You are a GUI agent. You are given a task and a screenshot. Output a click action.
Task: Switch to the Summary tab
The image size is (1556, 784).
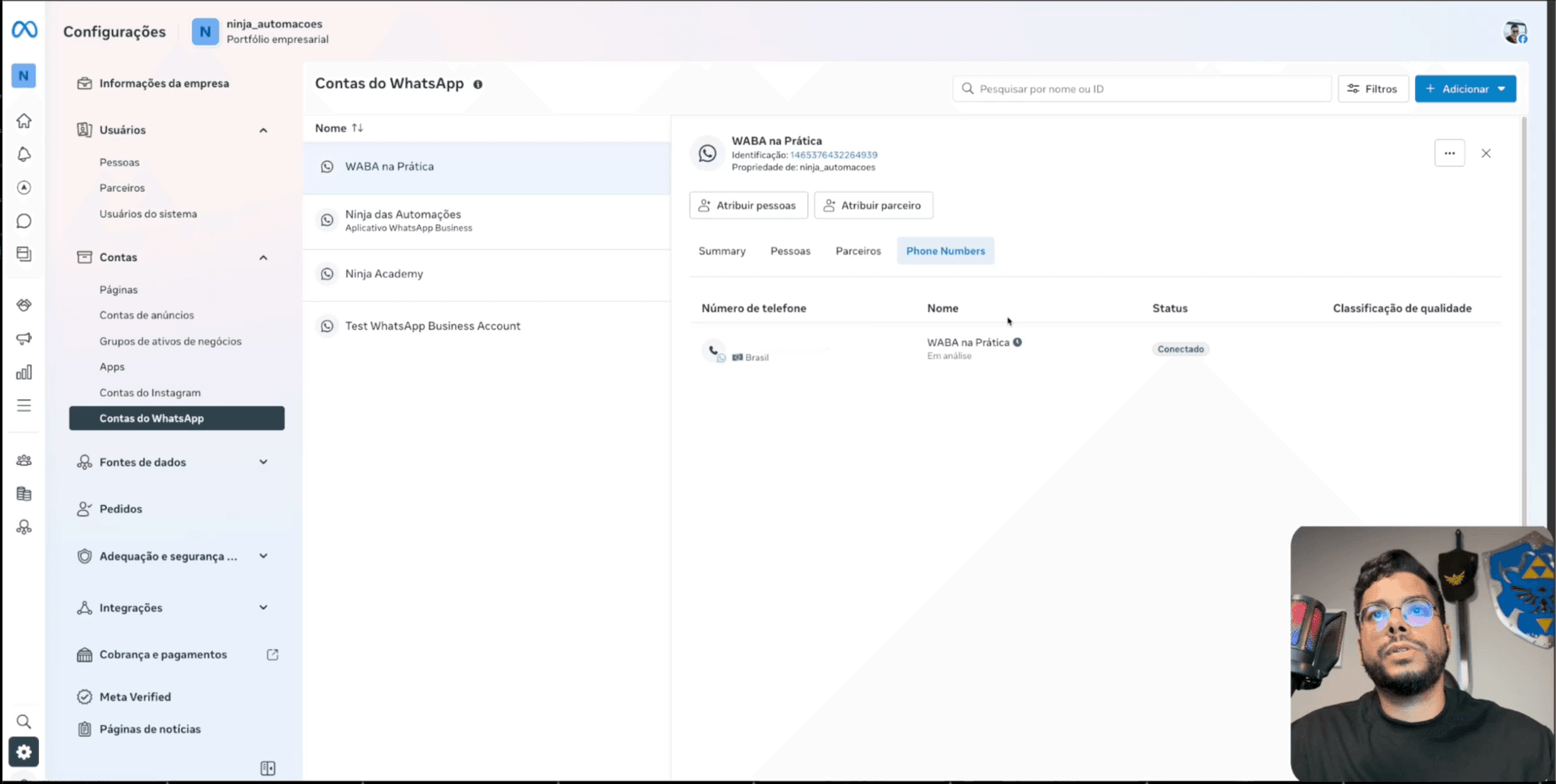tap(721, 250)
